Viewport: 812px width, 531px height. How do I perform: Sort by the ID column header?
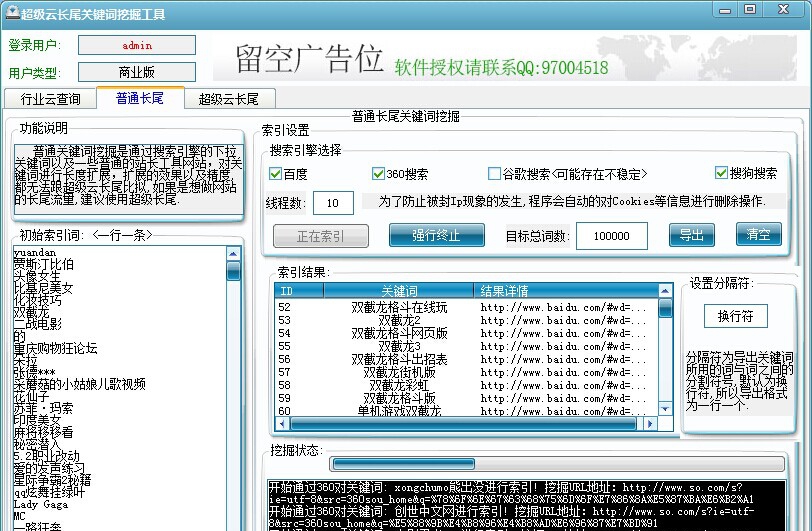coord(299,291)
